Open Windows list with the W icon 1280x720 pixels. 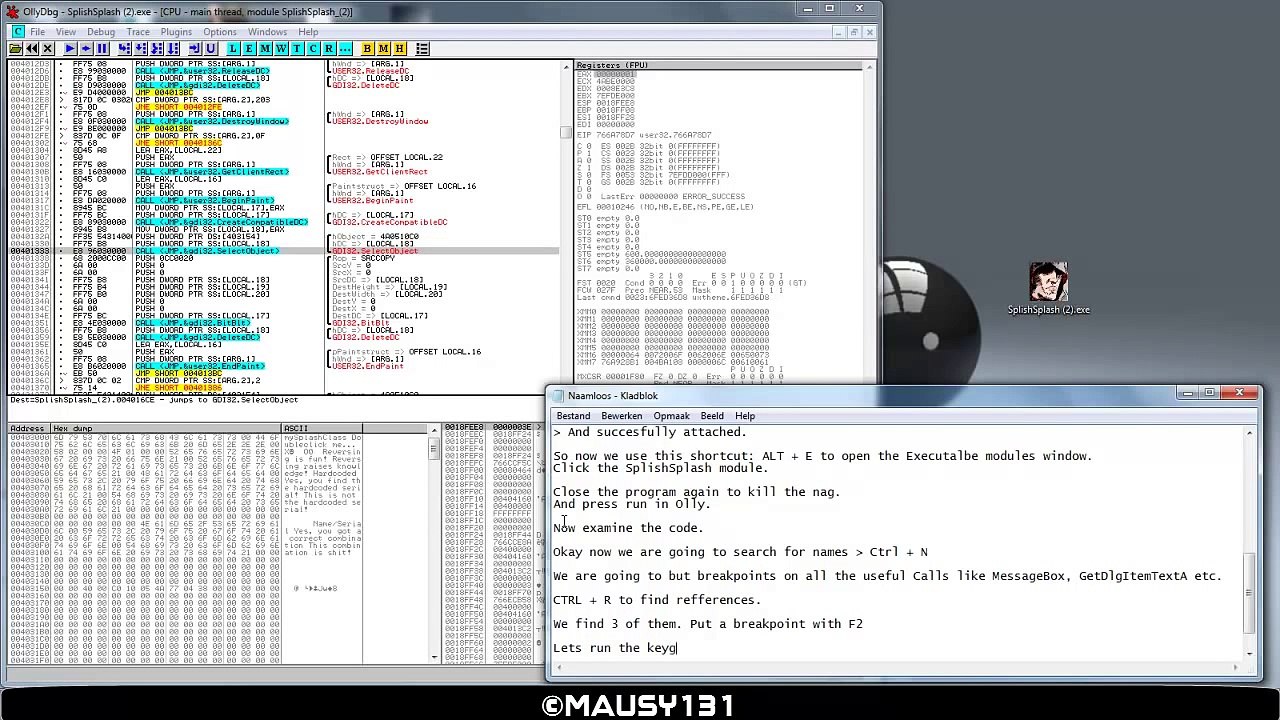point(281,49)
